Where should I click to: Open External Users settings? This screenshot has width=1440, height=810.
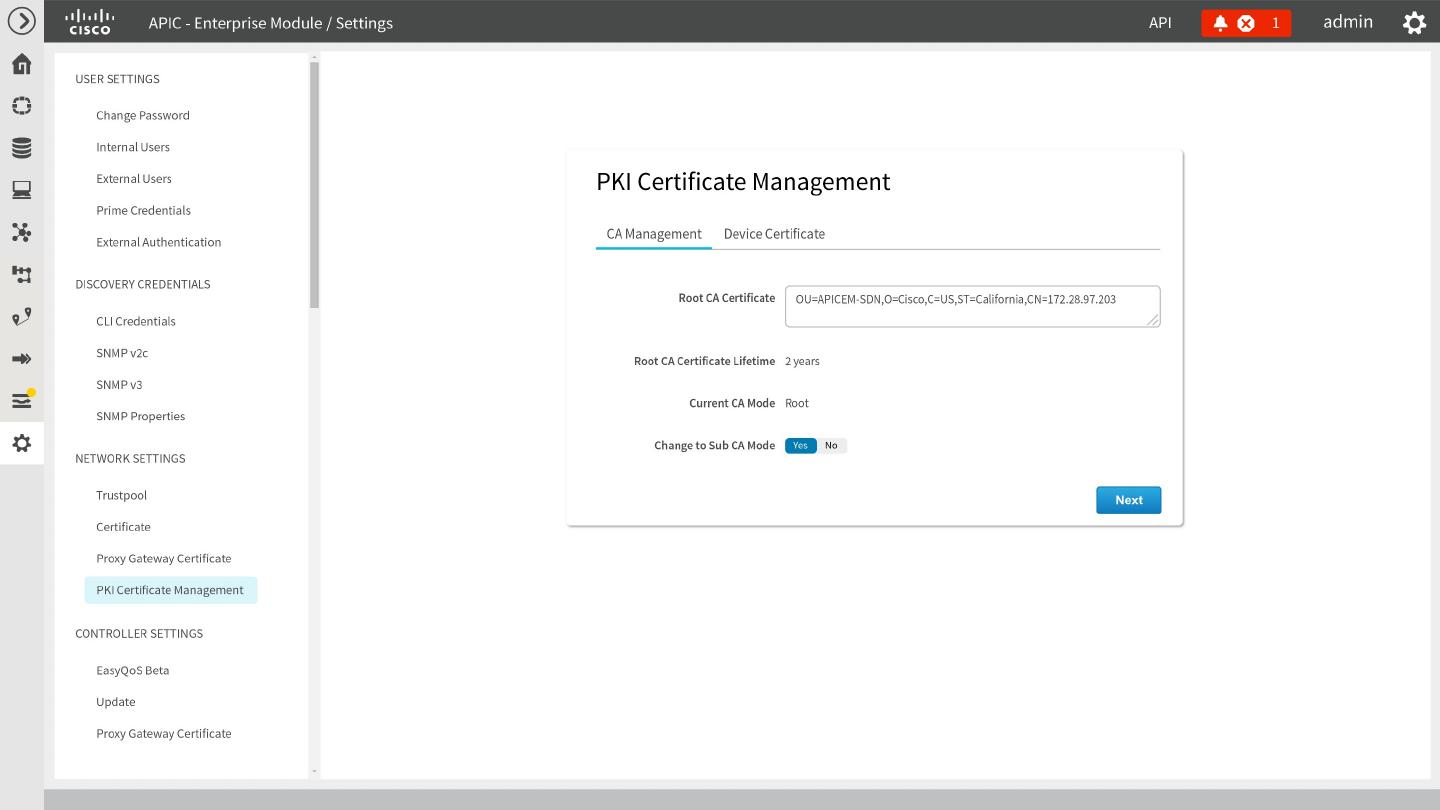[134, 179]
